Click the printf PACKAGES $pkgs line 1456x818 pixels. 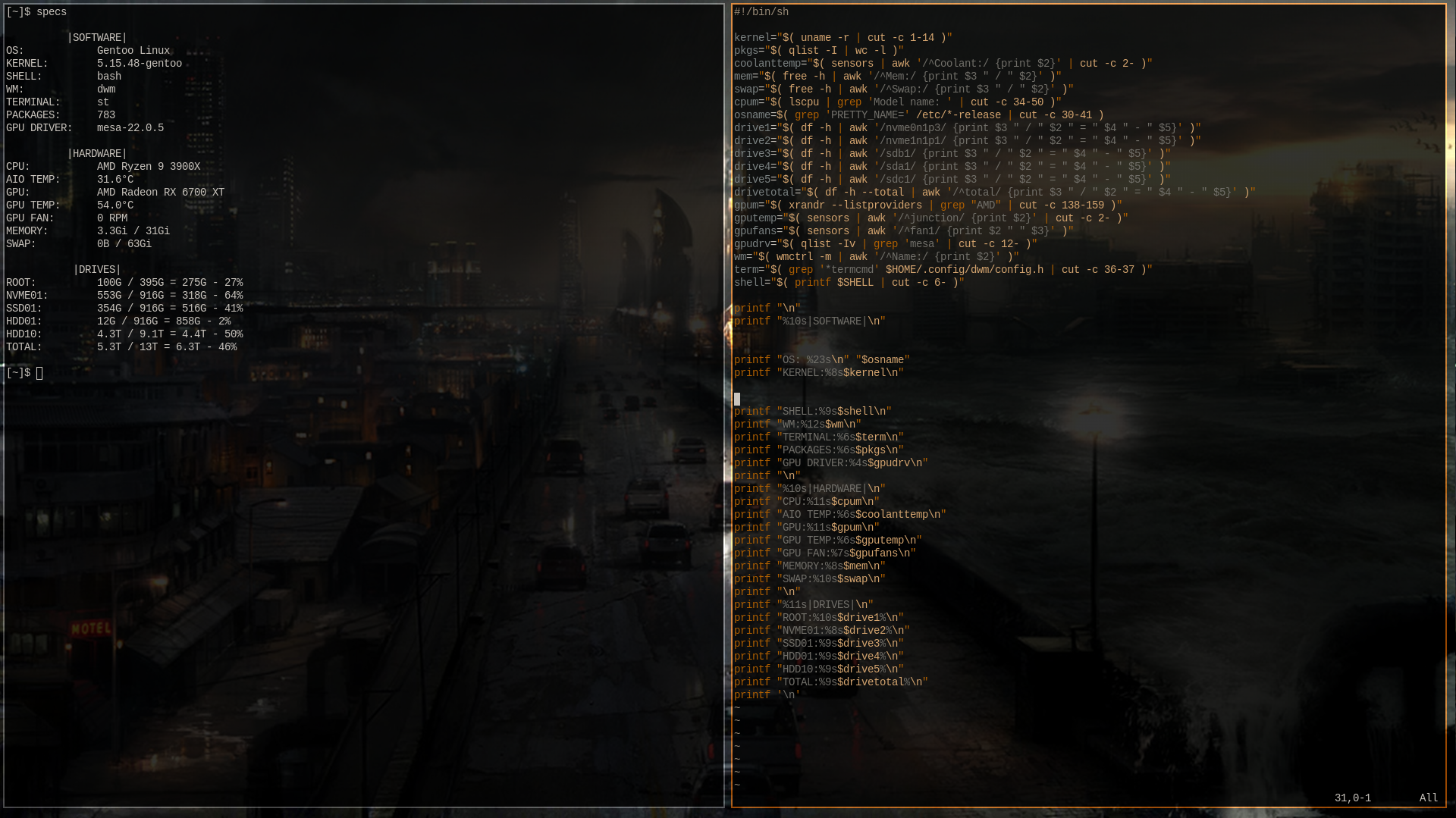(819, 450)
